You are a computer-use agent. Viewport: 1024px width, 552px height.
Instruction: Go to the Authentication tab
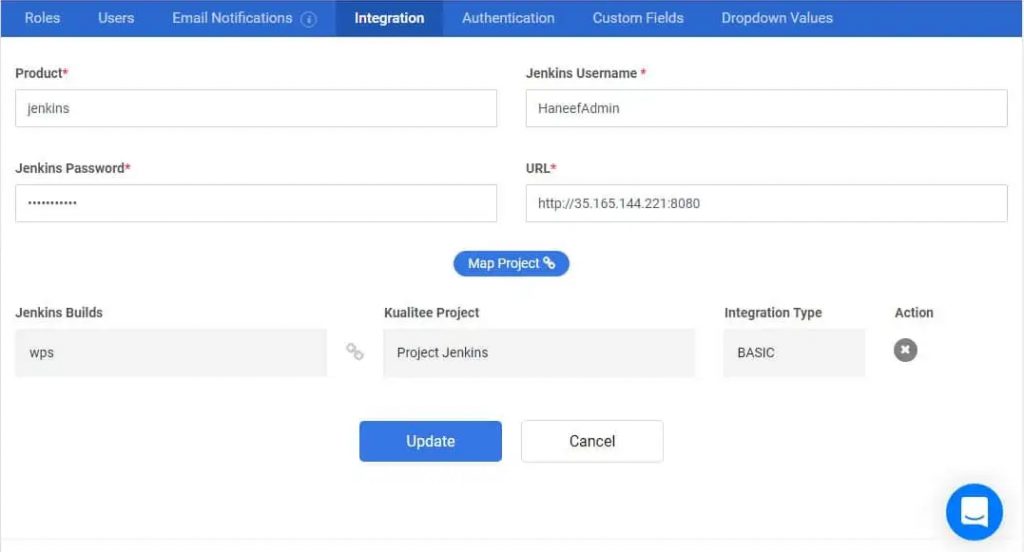508,18
